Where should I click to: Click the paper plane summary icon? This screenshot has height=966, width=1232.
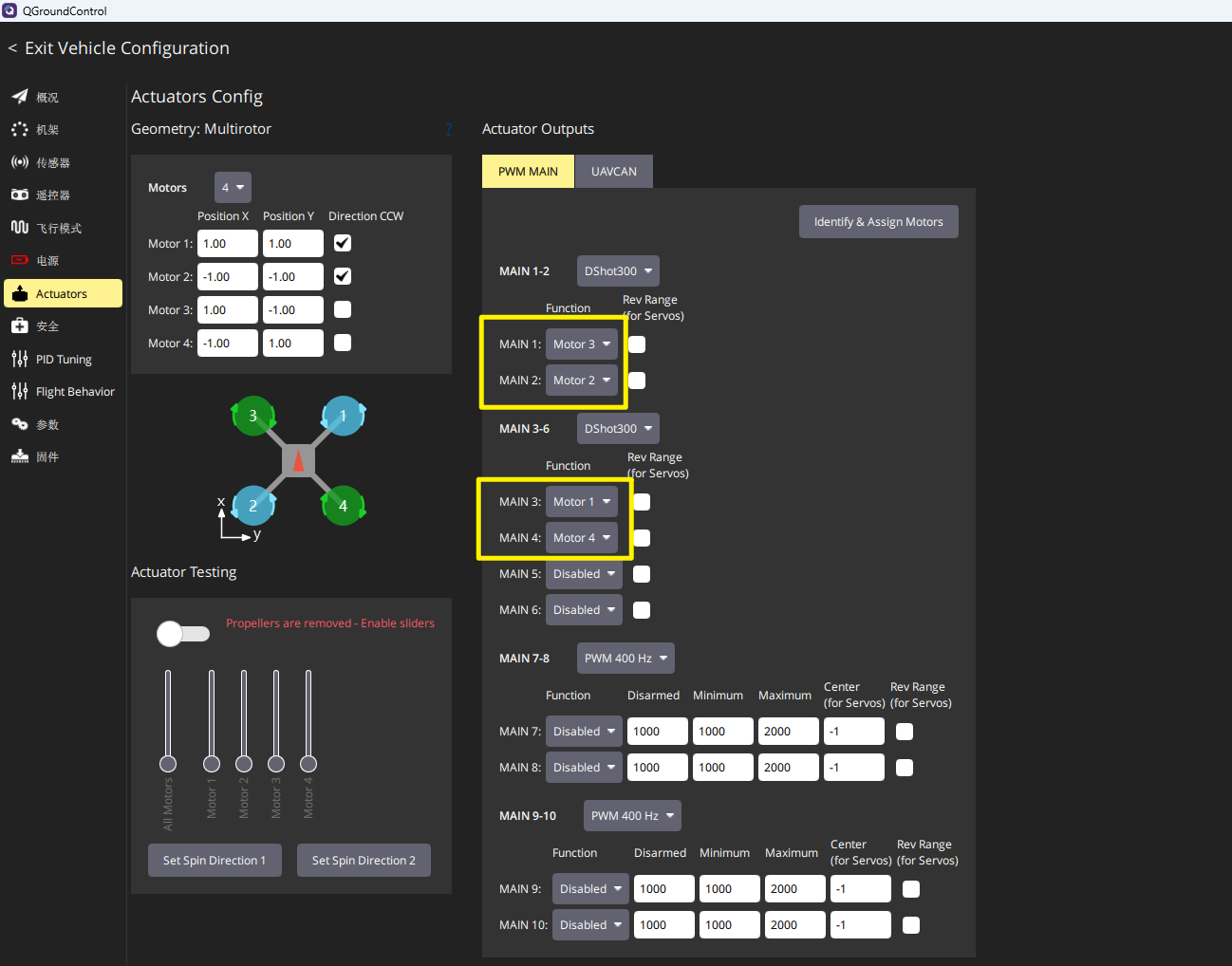20,97
